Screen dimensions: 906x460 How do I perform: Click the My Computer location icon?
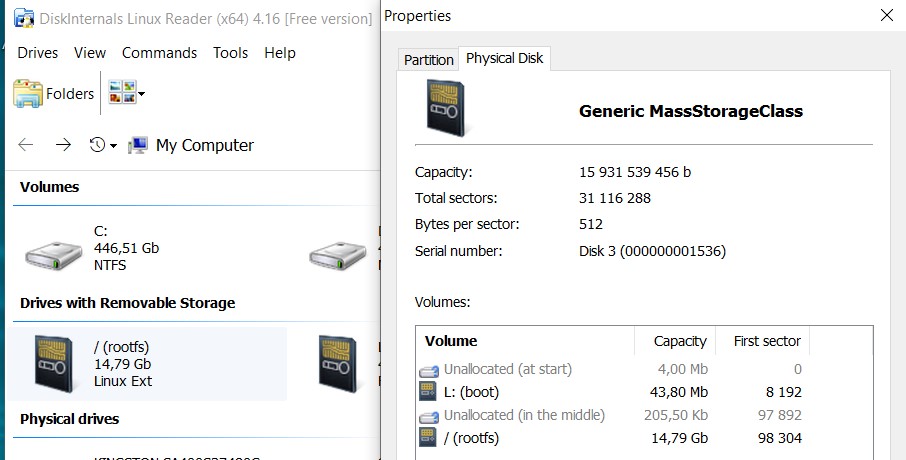[x=138, y=145]
